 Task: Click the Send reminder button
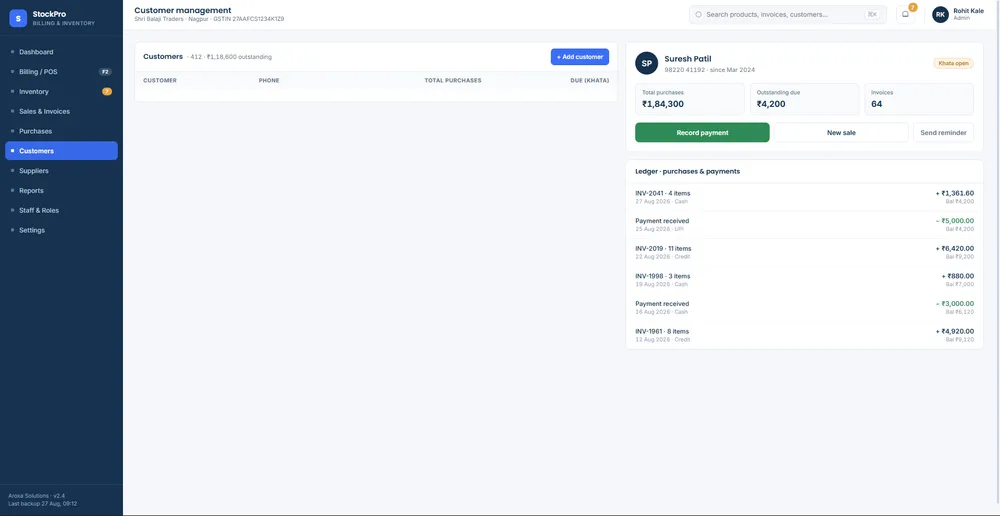[943, 133]
